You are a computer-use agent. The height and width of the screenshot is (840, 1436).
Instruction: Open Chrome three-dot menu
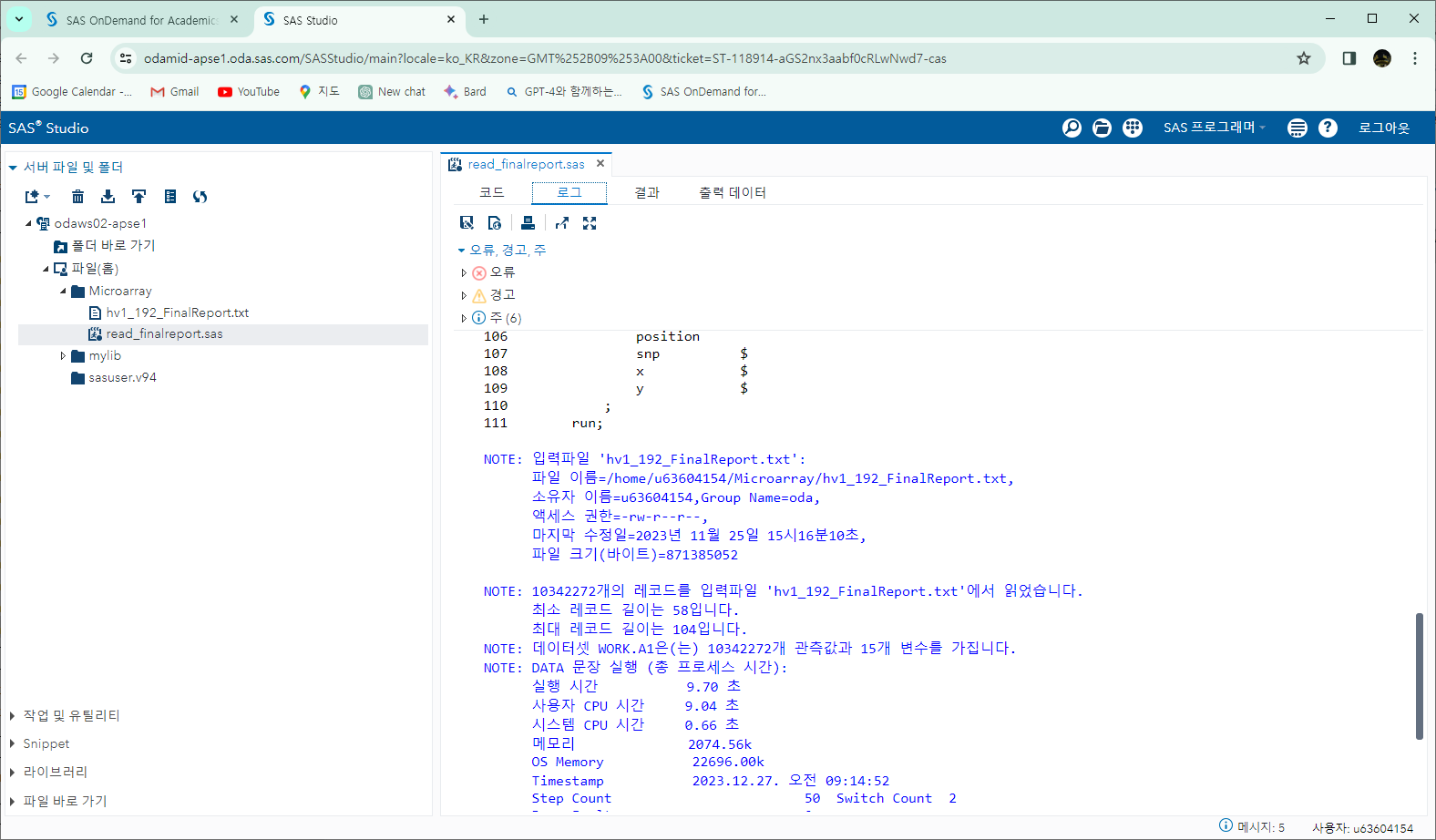point(1415,58)
